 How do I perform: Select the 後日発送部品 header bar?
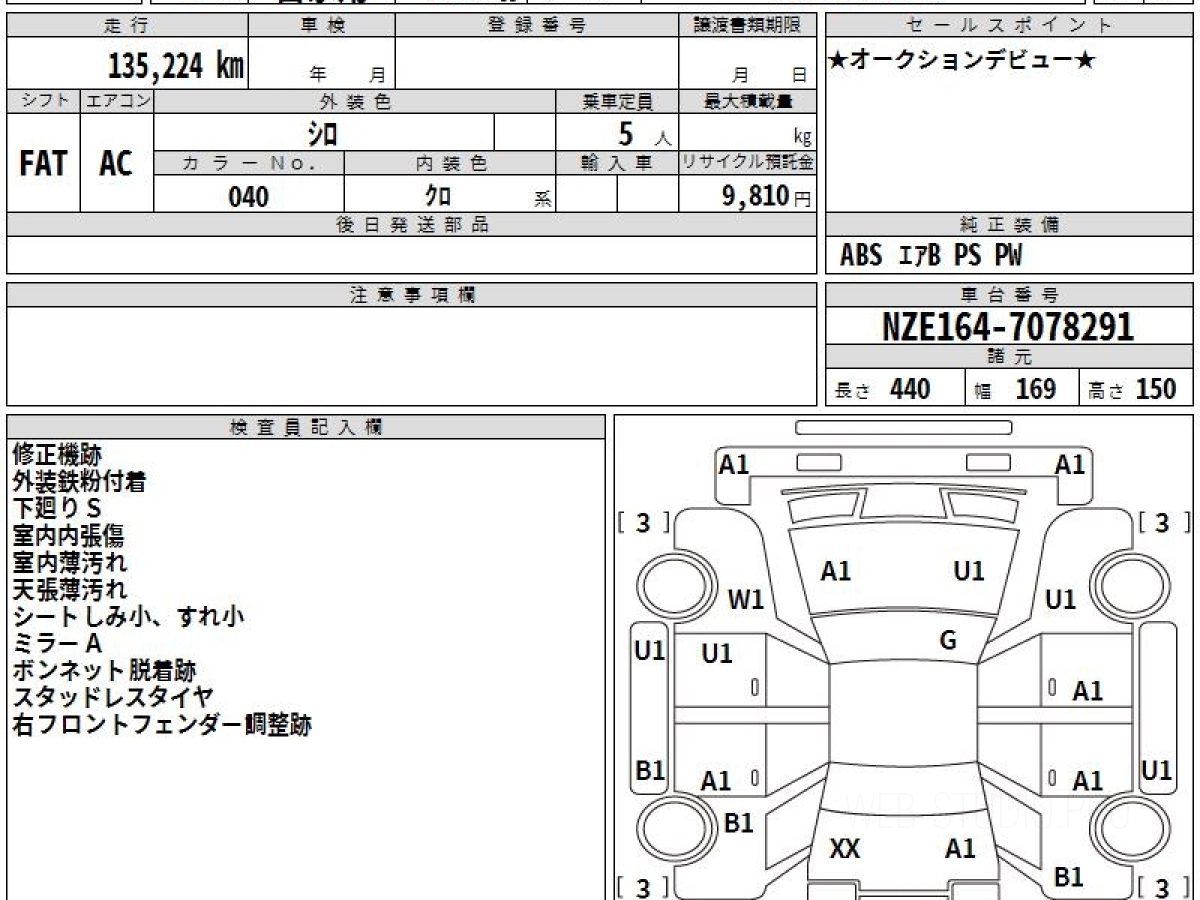411,225
